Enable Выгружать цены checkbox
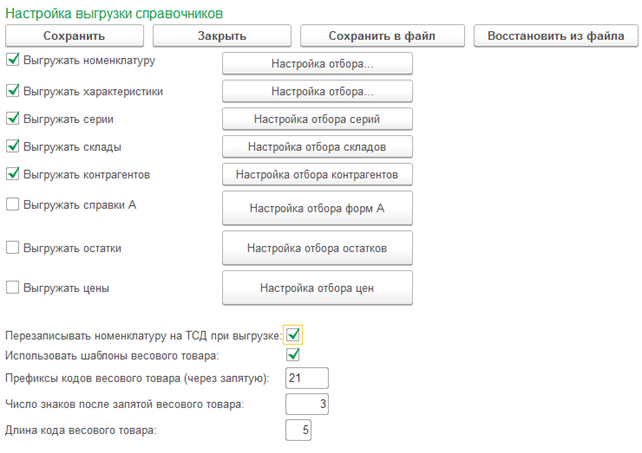642x453 pixels. (13, 288)
